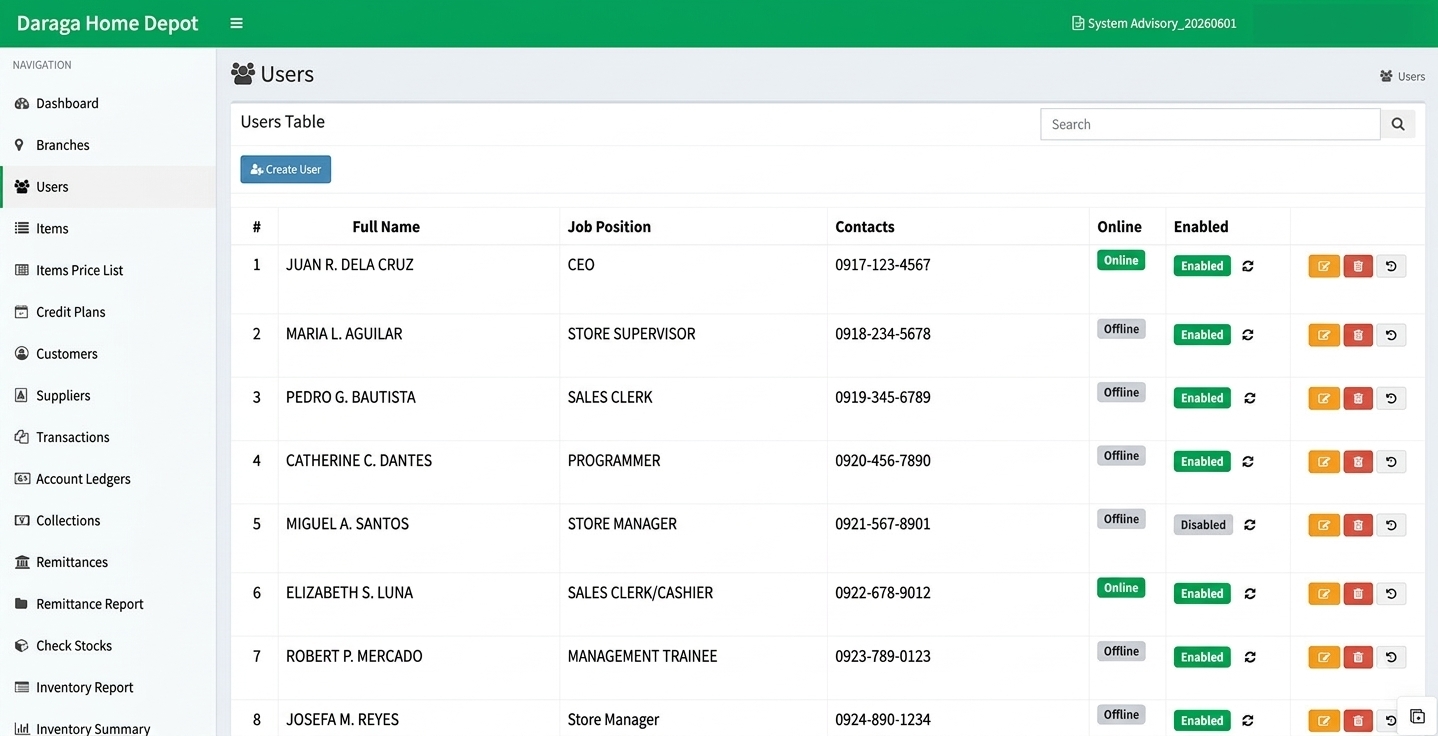Navigate to Credit Plans
Image resolution: width=1438 pixels, height=736 pixels.
pos(108,312)
